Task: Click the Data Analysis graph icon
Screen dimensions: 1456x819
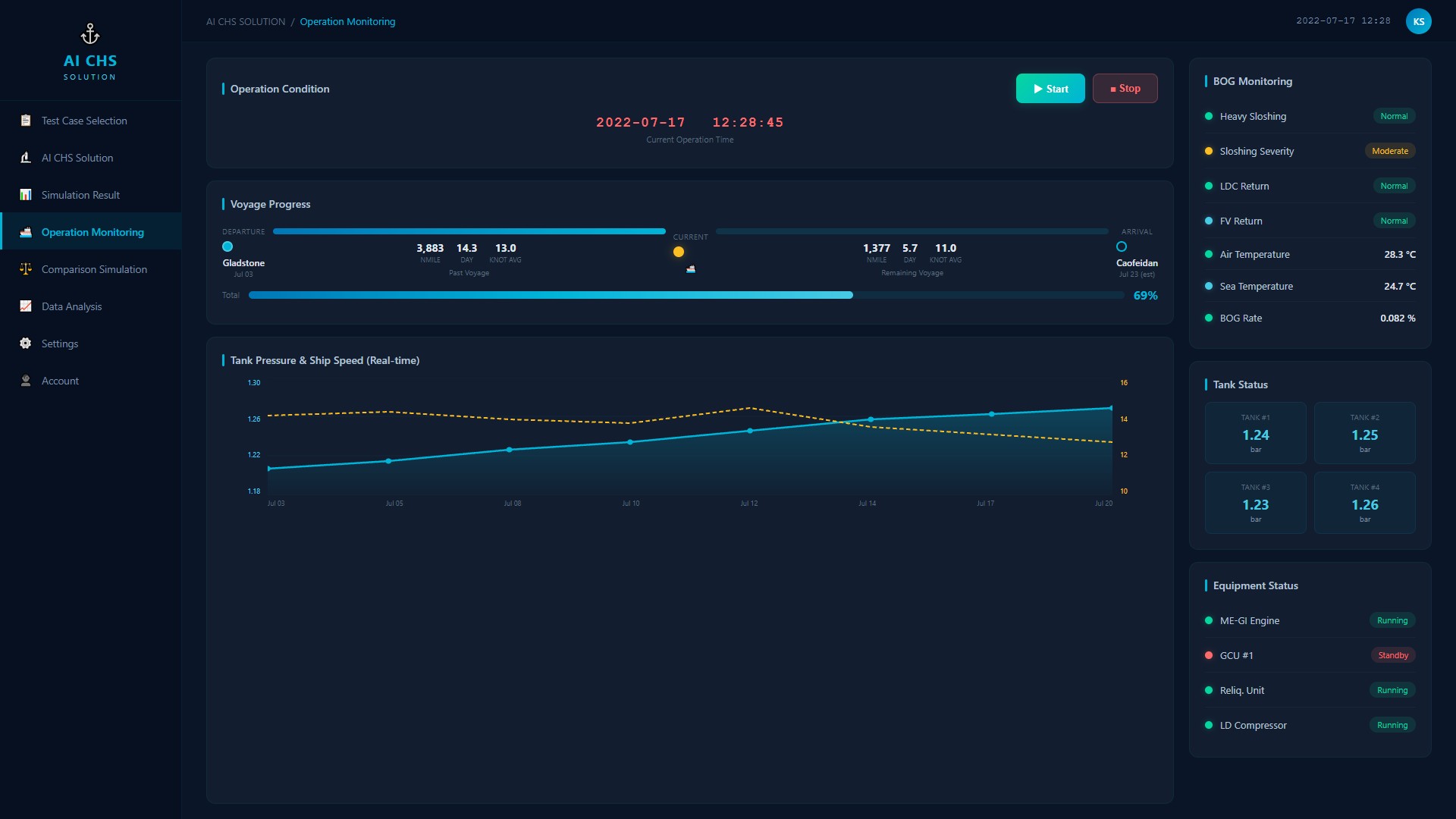Action: pos(26,306)
